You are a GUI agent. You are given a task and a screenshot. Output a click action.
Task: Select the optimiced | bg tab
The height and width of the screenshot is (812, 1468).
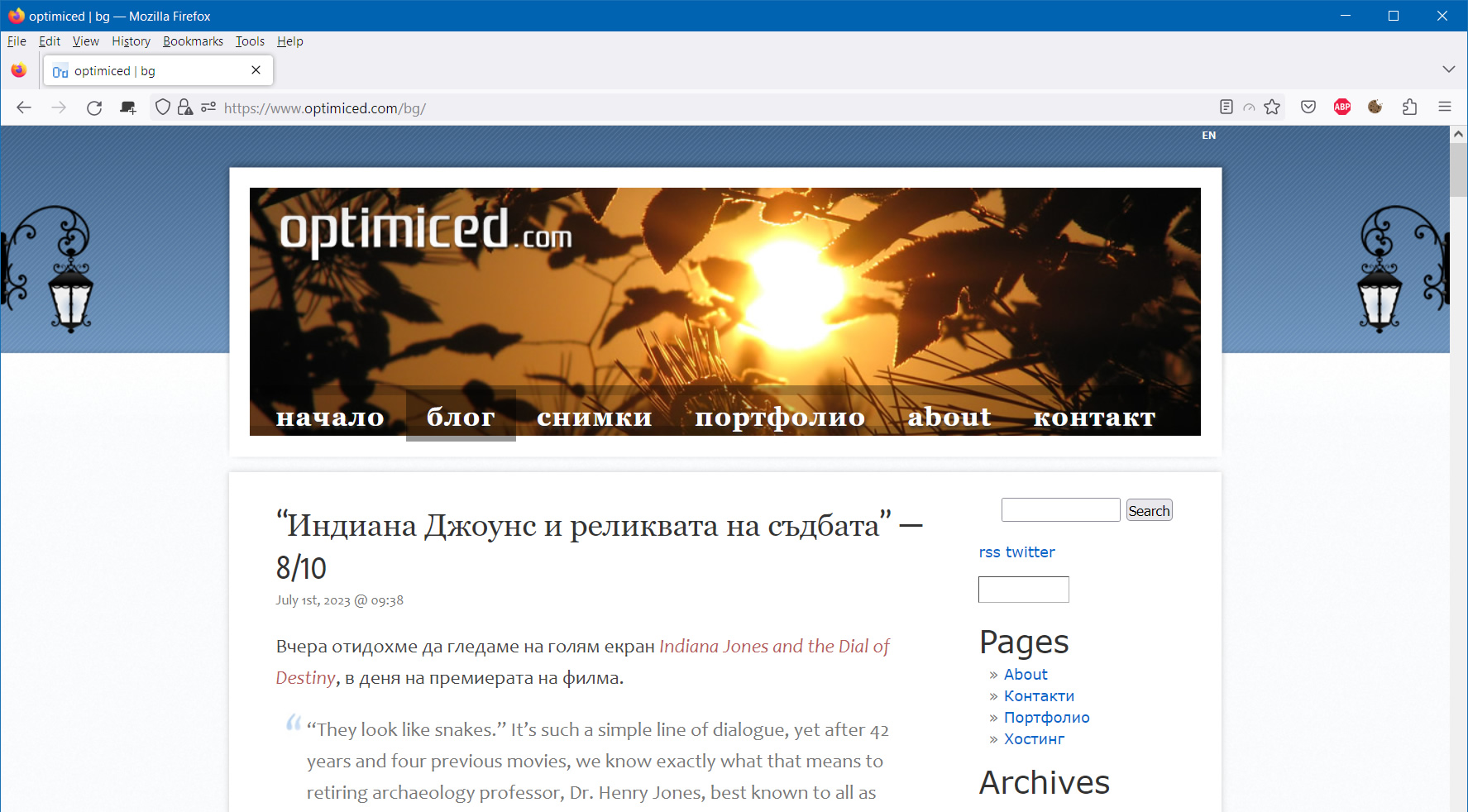coord(158,70)
